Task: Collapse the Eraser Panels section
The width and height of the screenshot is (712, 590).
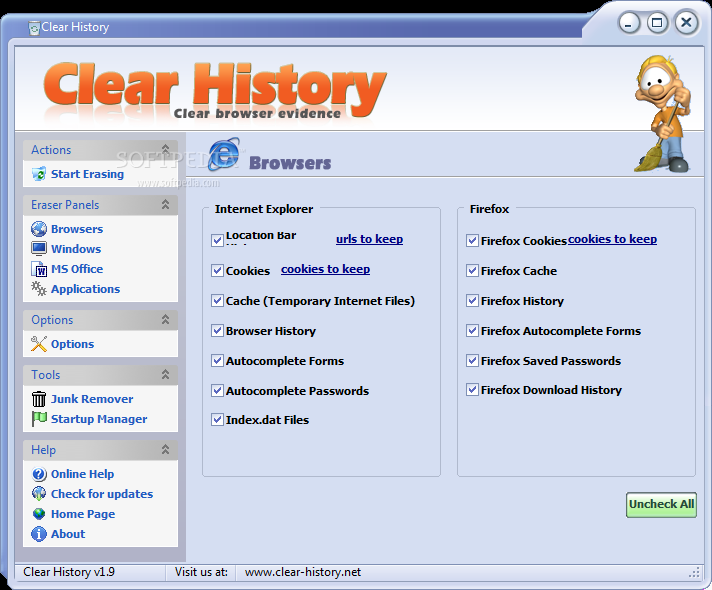Action: tap(165, 204)
